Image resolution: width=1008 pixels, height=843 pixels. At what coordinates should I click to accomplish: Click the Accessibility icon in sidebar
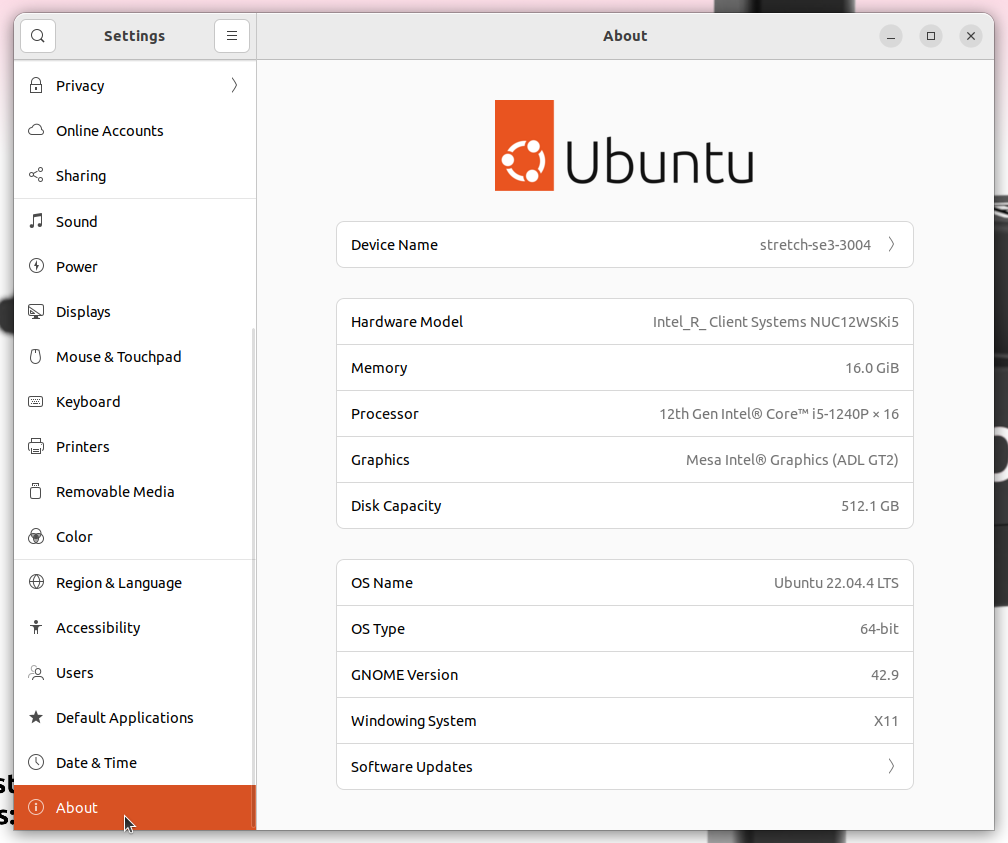pyautogui.click(x=36, y=628)
